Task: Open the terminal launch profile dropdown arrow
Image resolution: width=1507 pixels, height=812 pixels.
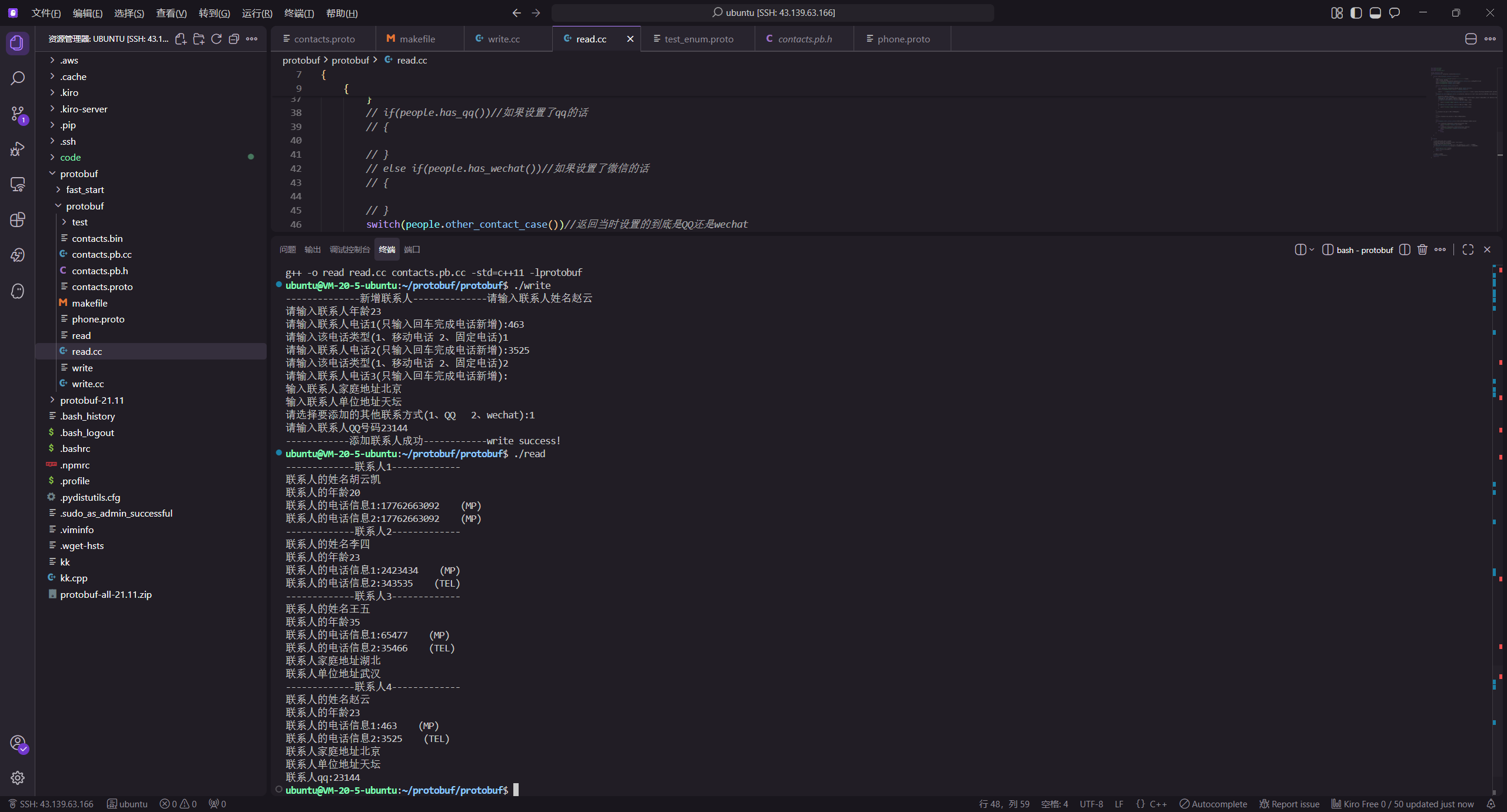Action: point(1312,249)
